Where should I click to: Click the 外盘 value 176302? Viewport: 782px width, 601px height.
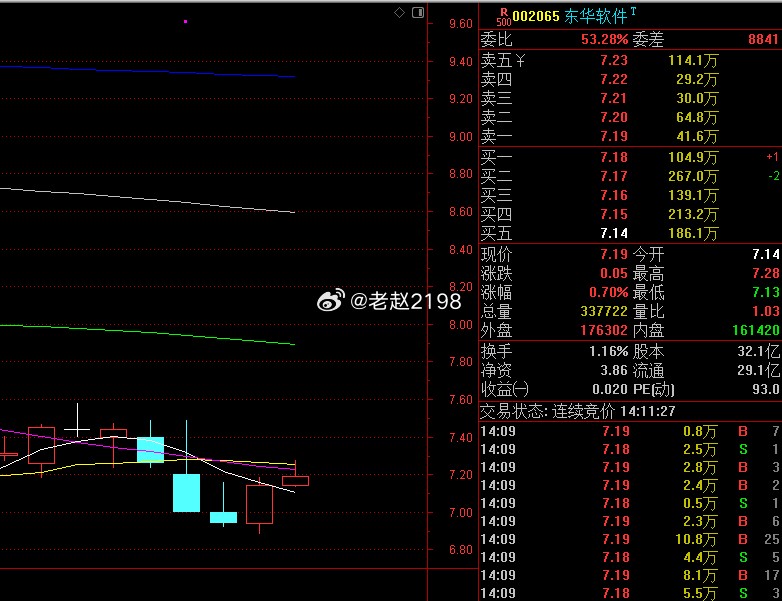click(604, 330)
